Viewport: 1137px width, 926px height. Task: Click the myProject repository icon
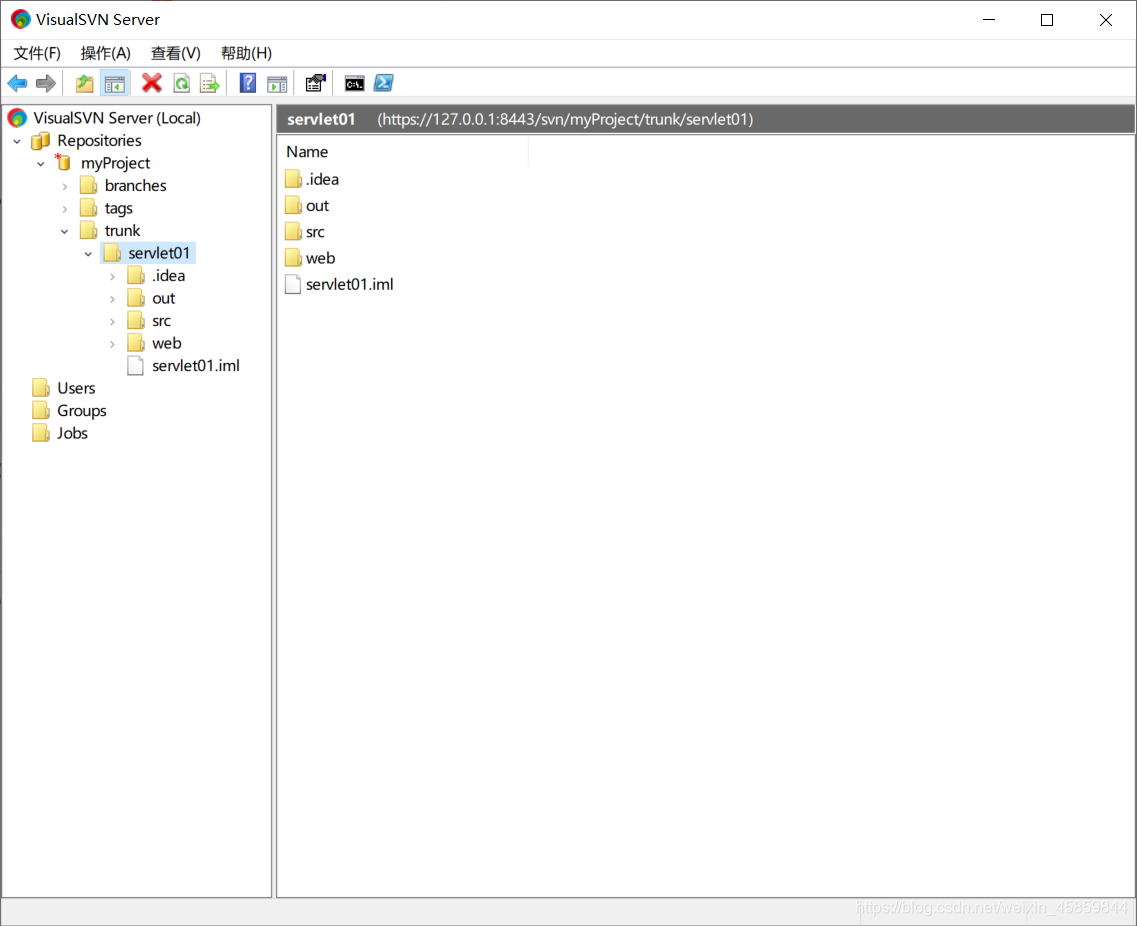[63, 162]
